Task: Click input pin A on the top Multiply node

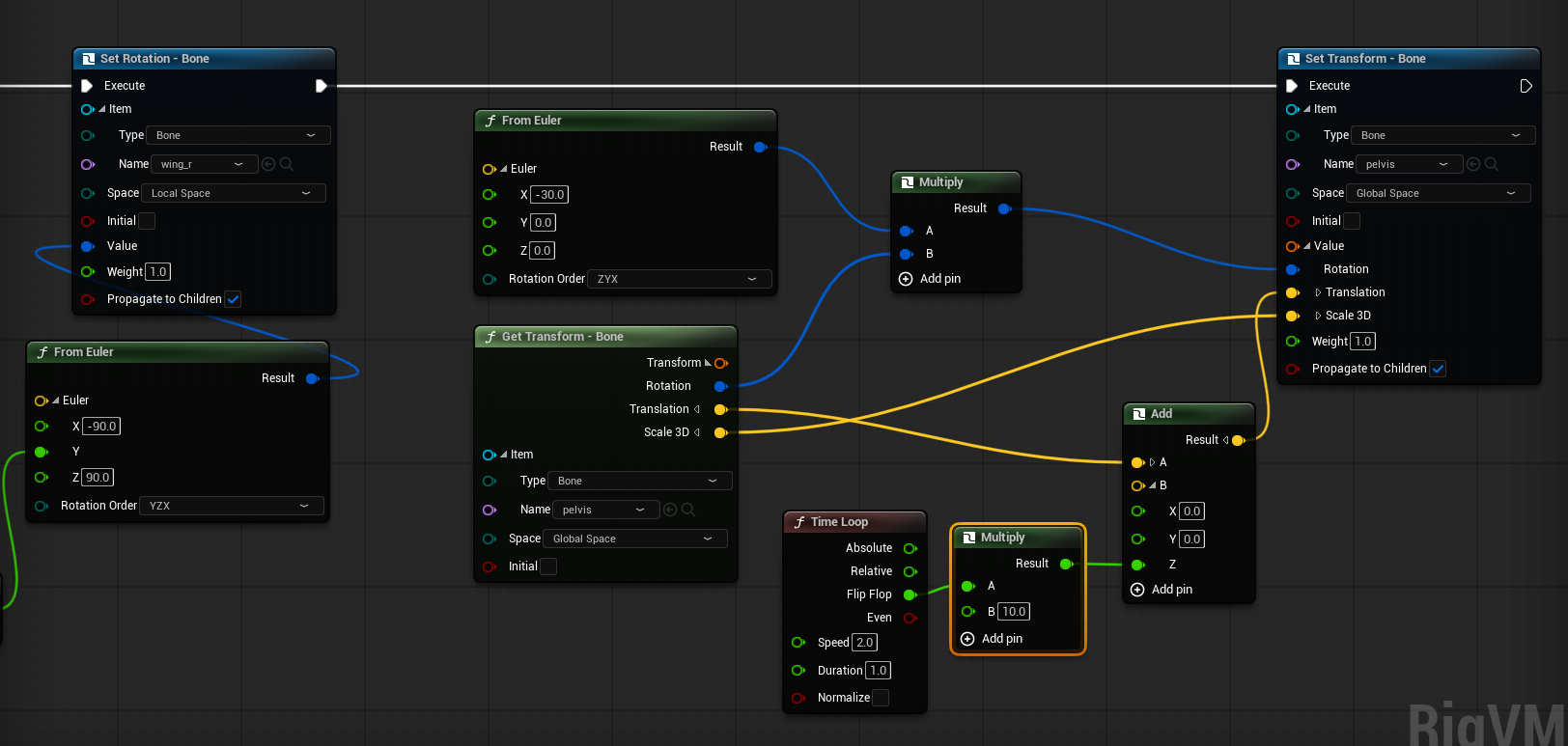Action: tap(906, 231)
